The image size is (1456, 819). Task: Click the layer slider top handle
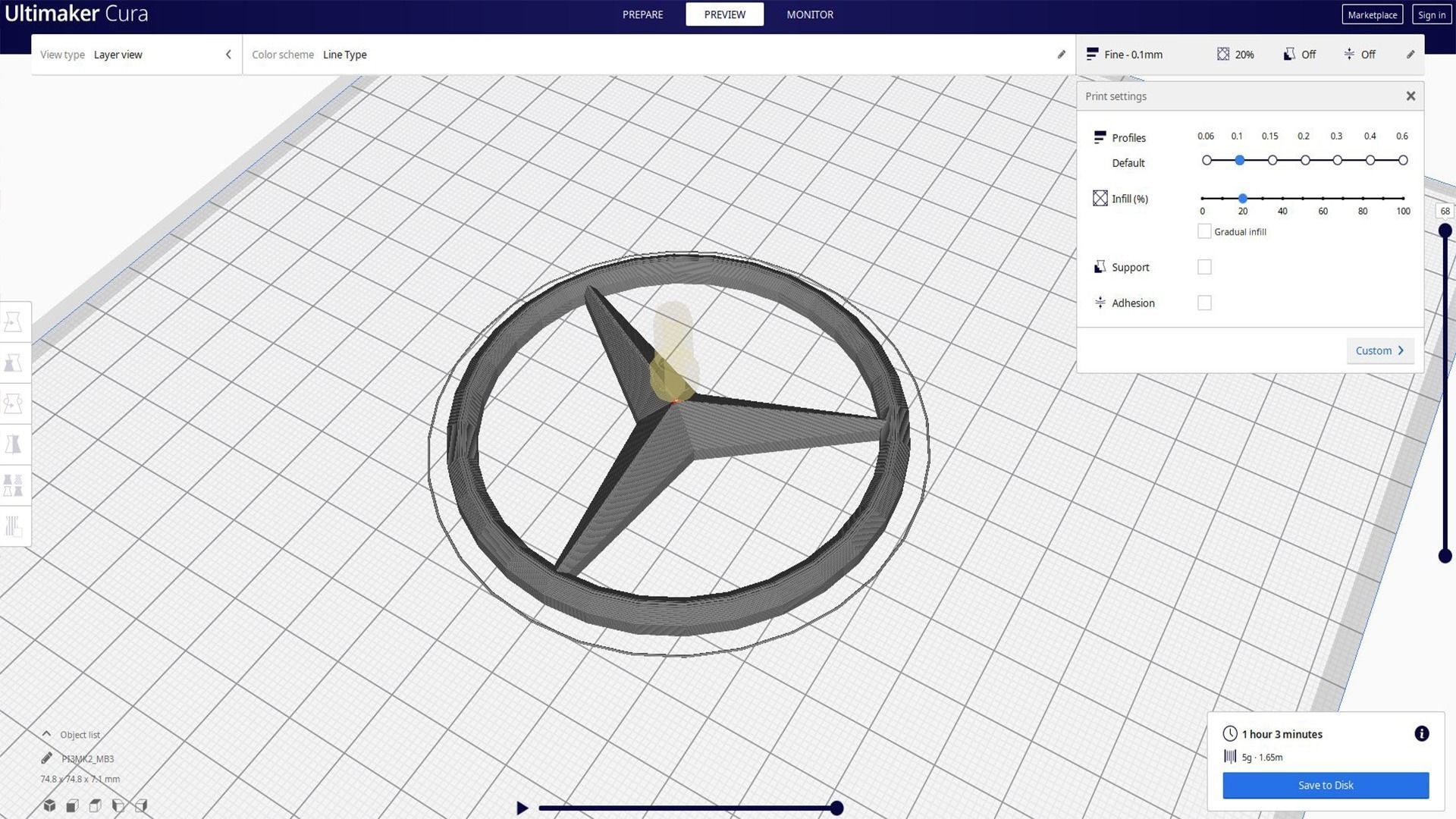tap(1445, 231)
